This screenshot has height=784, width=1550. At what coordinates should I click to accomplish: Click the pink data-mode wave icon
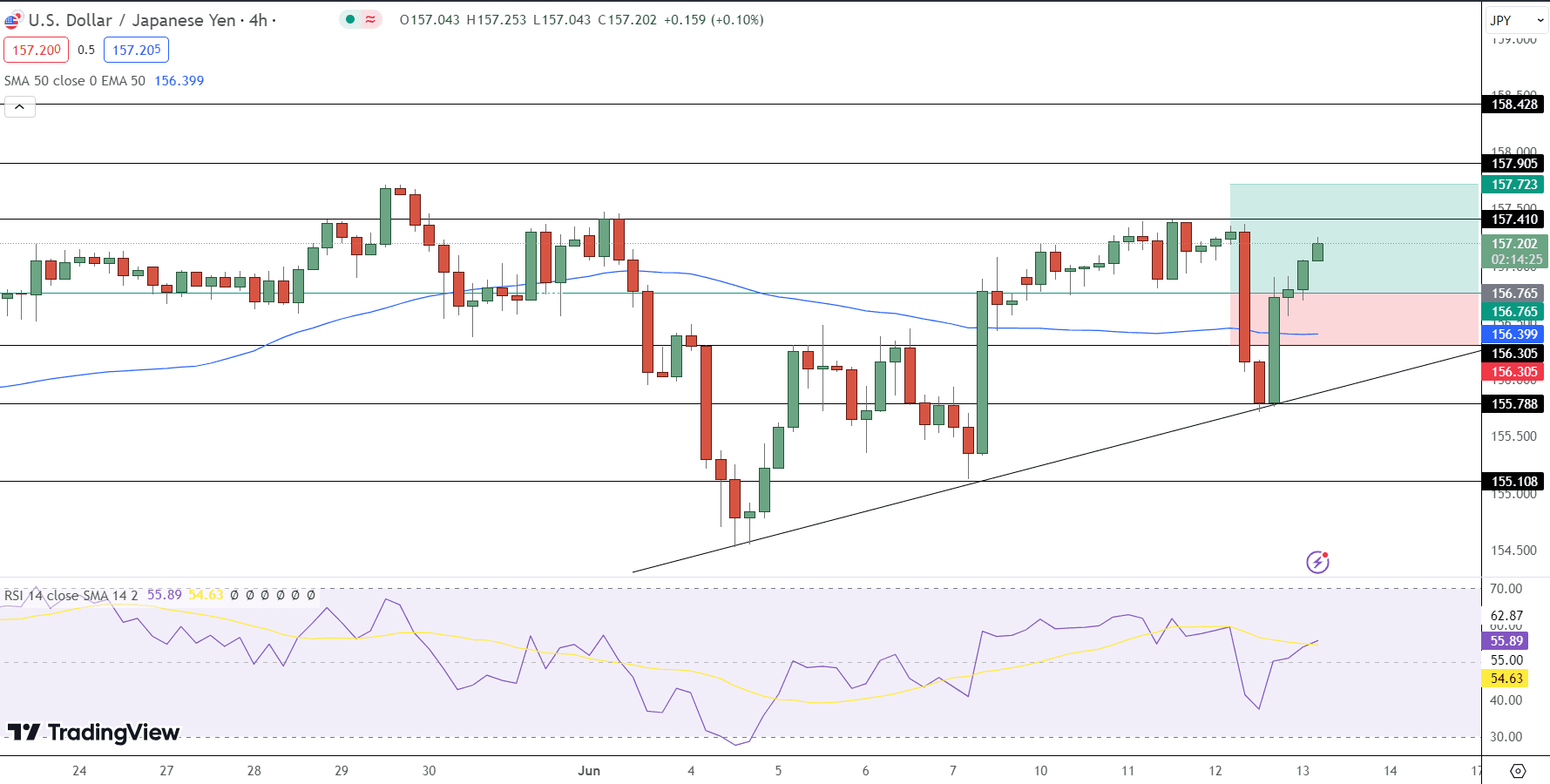(x=370, y=19)
